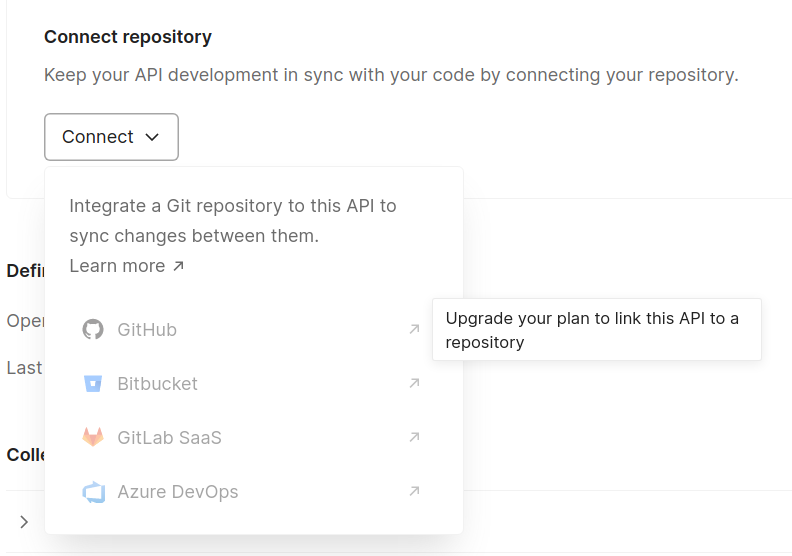Open the Connect dropdown button
Screen dimensions: 792x556
tap(111, 137)
